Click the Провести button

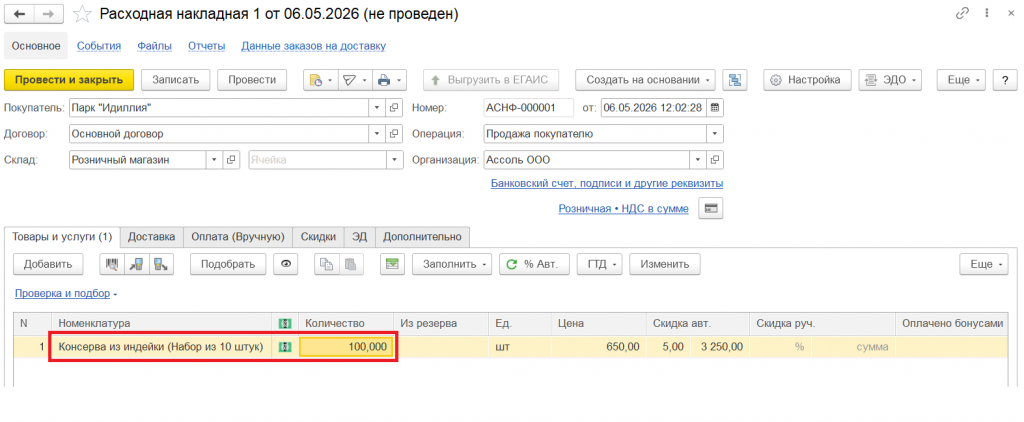click(252, 80)
